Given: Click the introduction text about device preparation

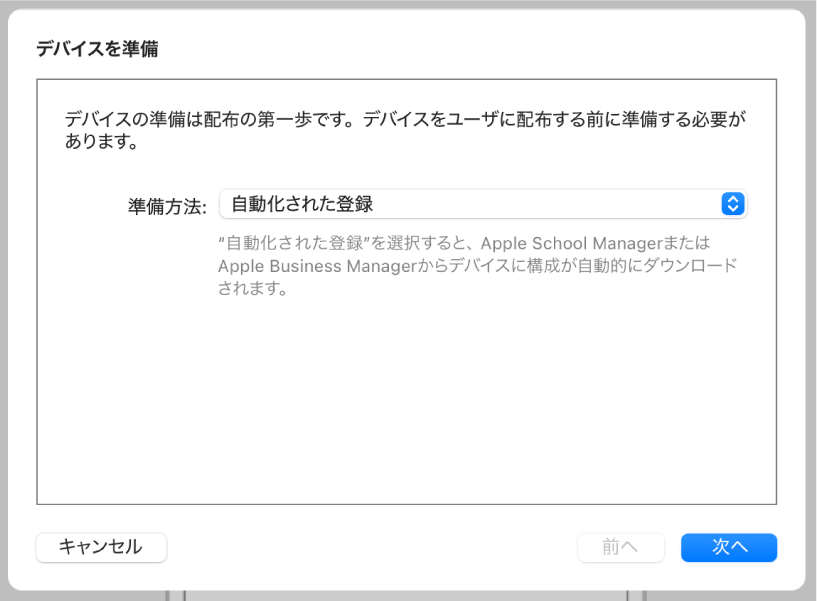Looking at the screenshot, I should [400, 128].
